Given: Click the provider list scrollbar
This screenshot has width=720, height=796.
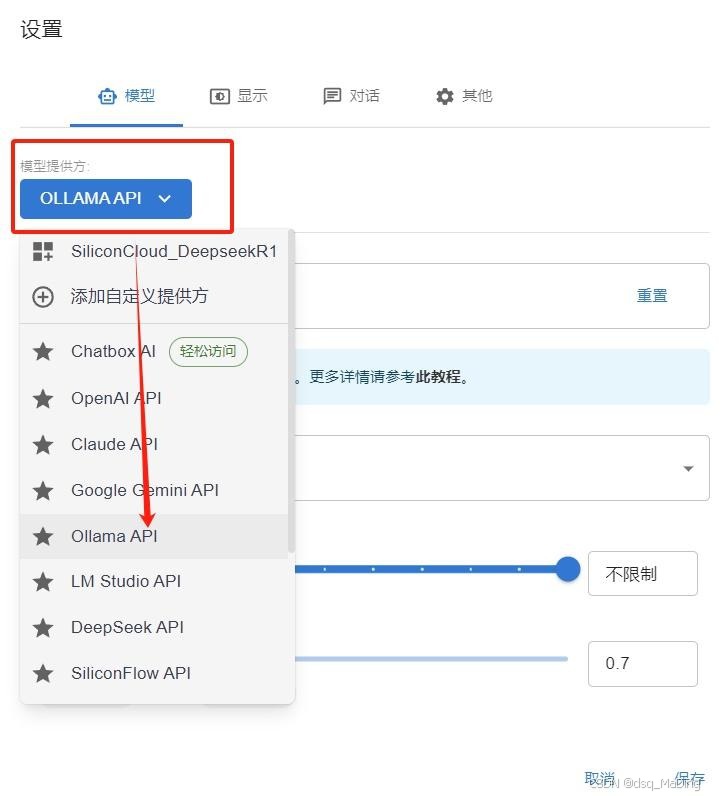Looking at the screenshot, I should (291, 391).
